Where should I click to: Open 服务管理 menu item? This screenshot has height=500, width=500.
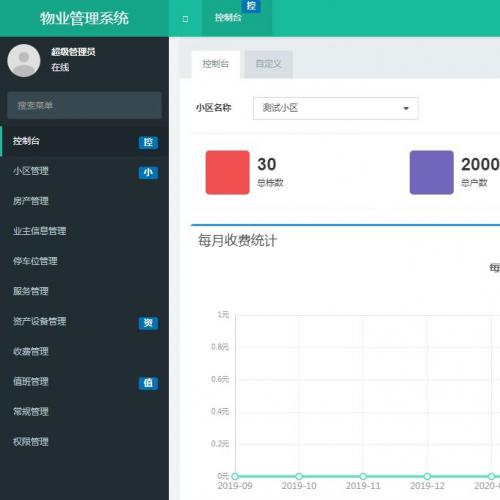click(x=84, y=291)
